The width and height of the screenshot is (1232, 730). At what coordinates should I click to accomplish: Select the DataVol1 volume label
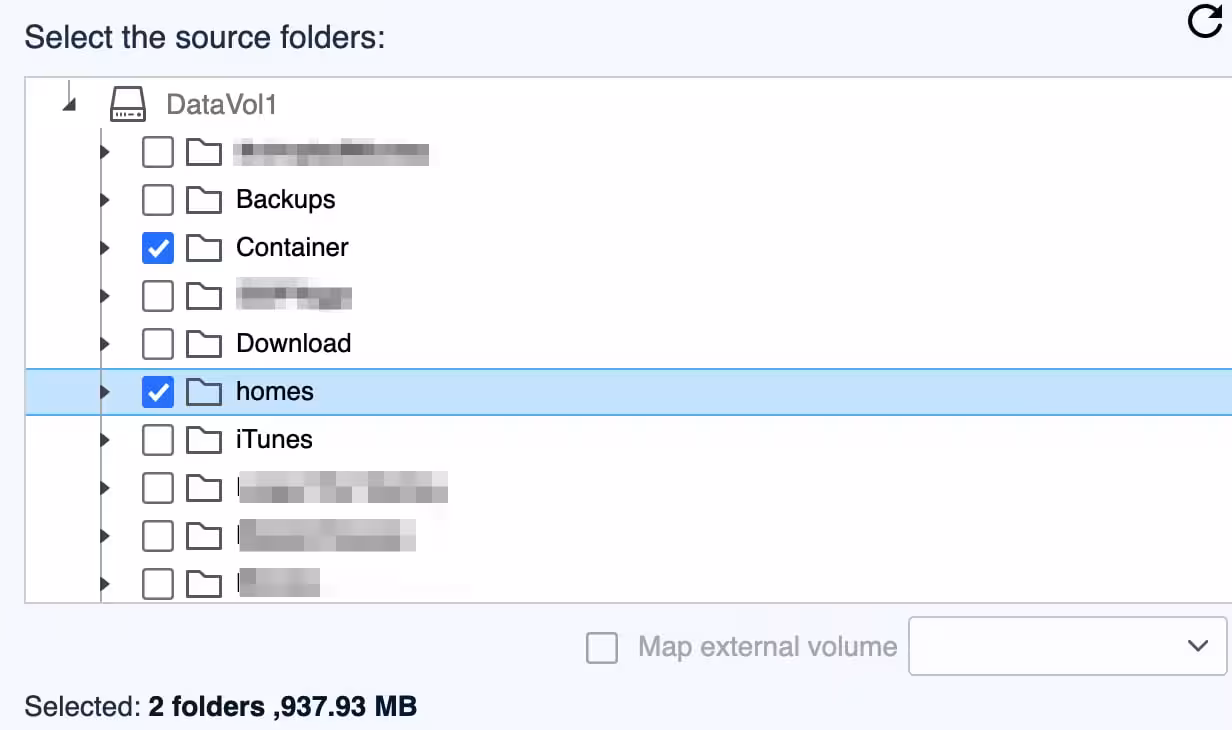click(221, 104)
